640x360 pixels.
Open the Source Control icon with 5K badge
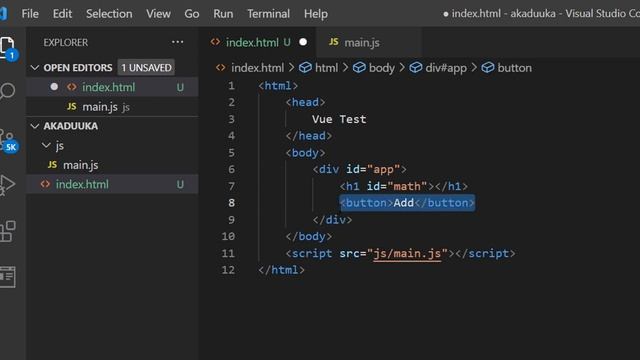[x=8, y=141]
